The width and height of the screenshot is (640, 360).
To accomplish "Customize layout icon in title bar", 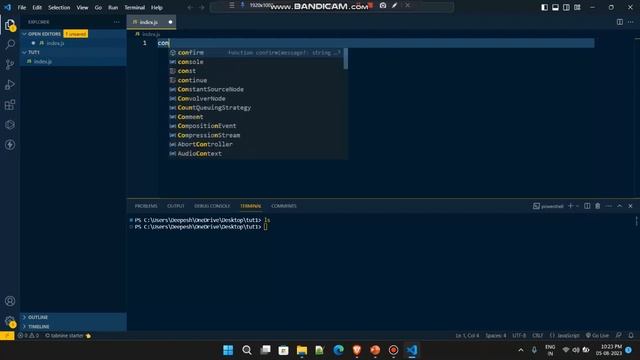I will [577, 7].
